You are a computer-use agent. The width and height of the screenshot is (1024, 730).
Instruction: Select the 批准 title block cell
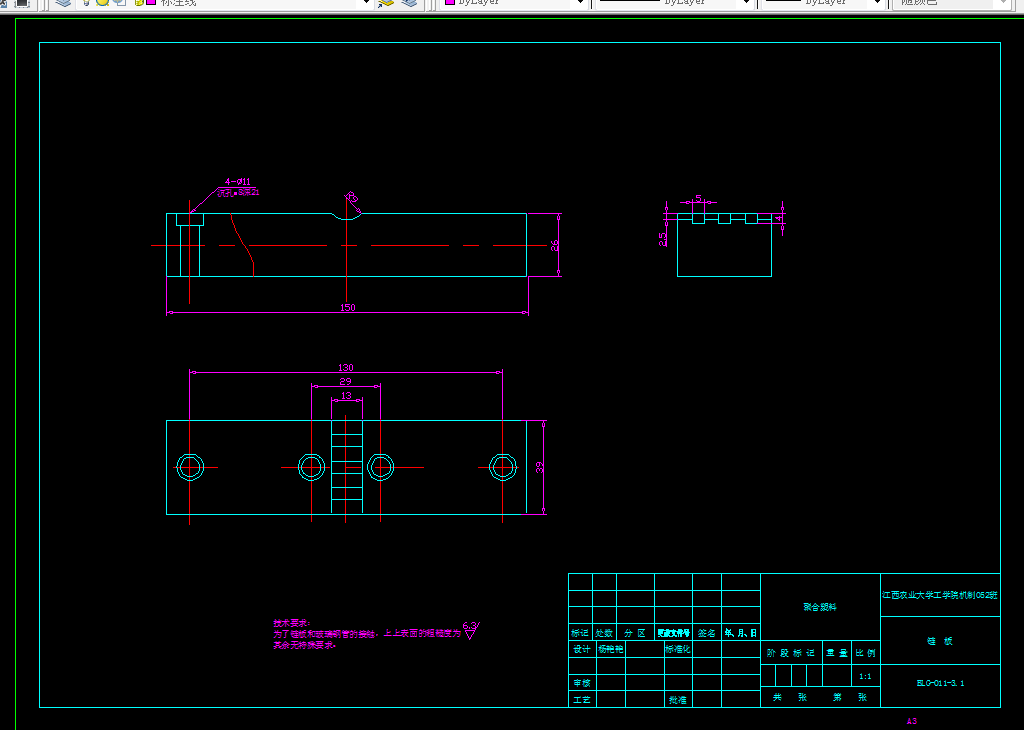tap(678, 699)
